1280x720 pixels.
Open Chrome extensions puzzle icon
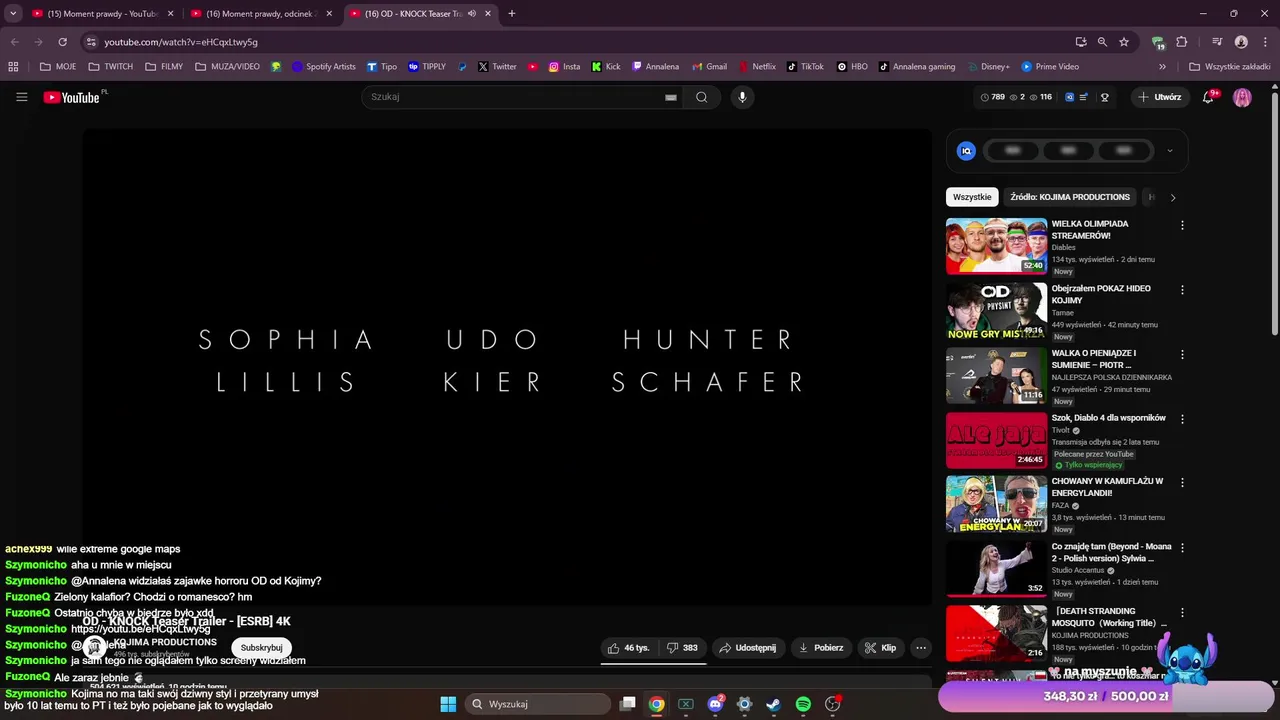pyautogui.click(x=1182, y=42)
